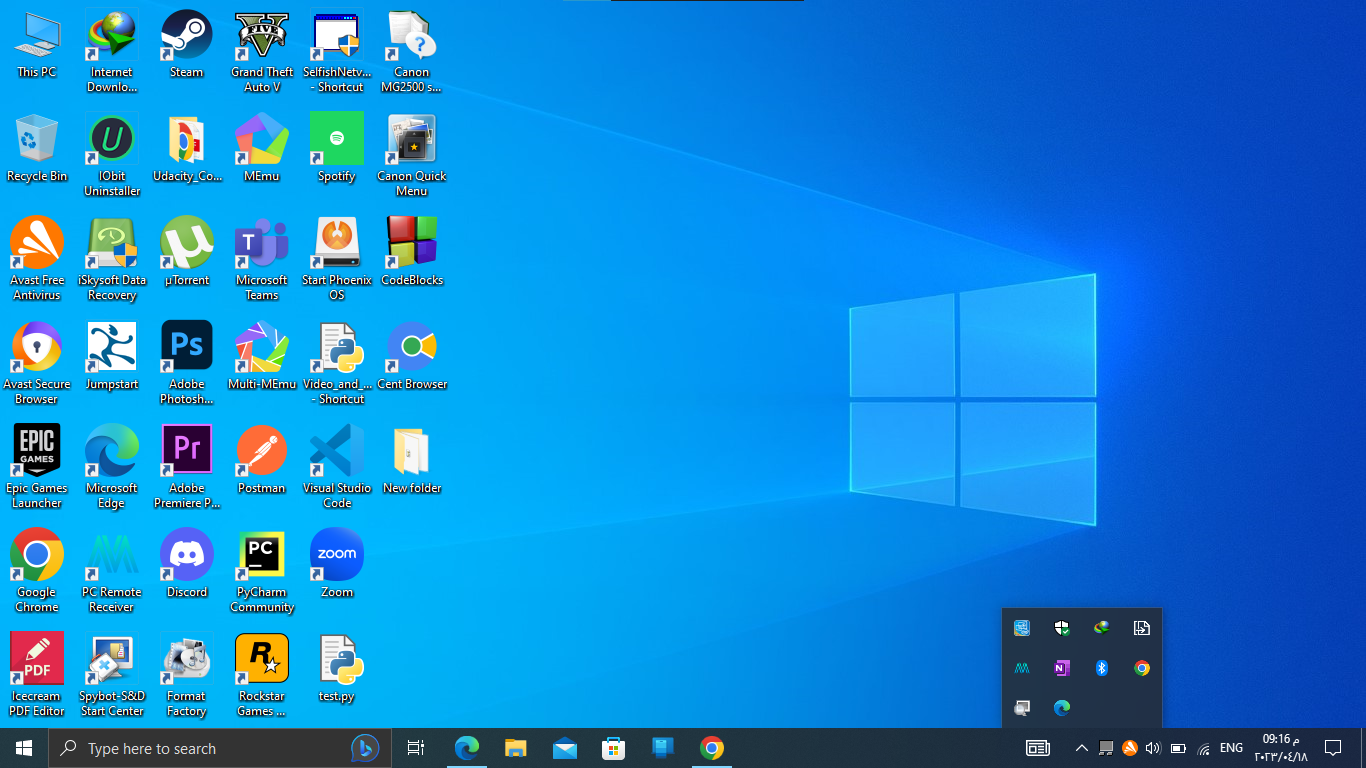Select Google Chrome desktop shortcut

point(37,572)
